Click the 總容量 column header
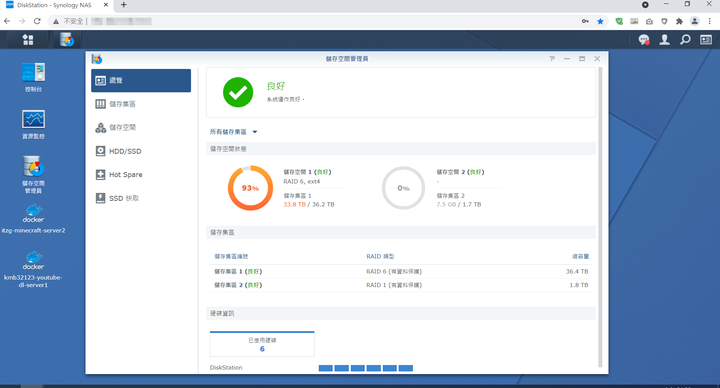Screen dimensions: 720x388 tap(580, 257)
